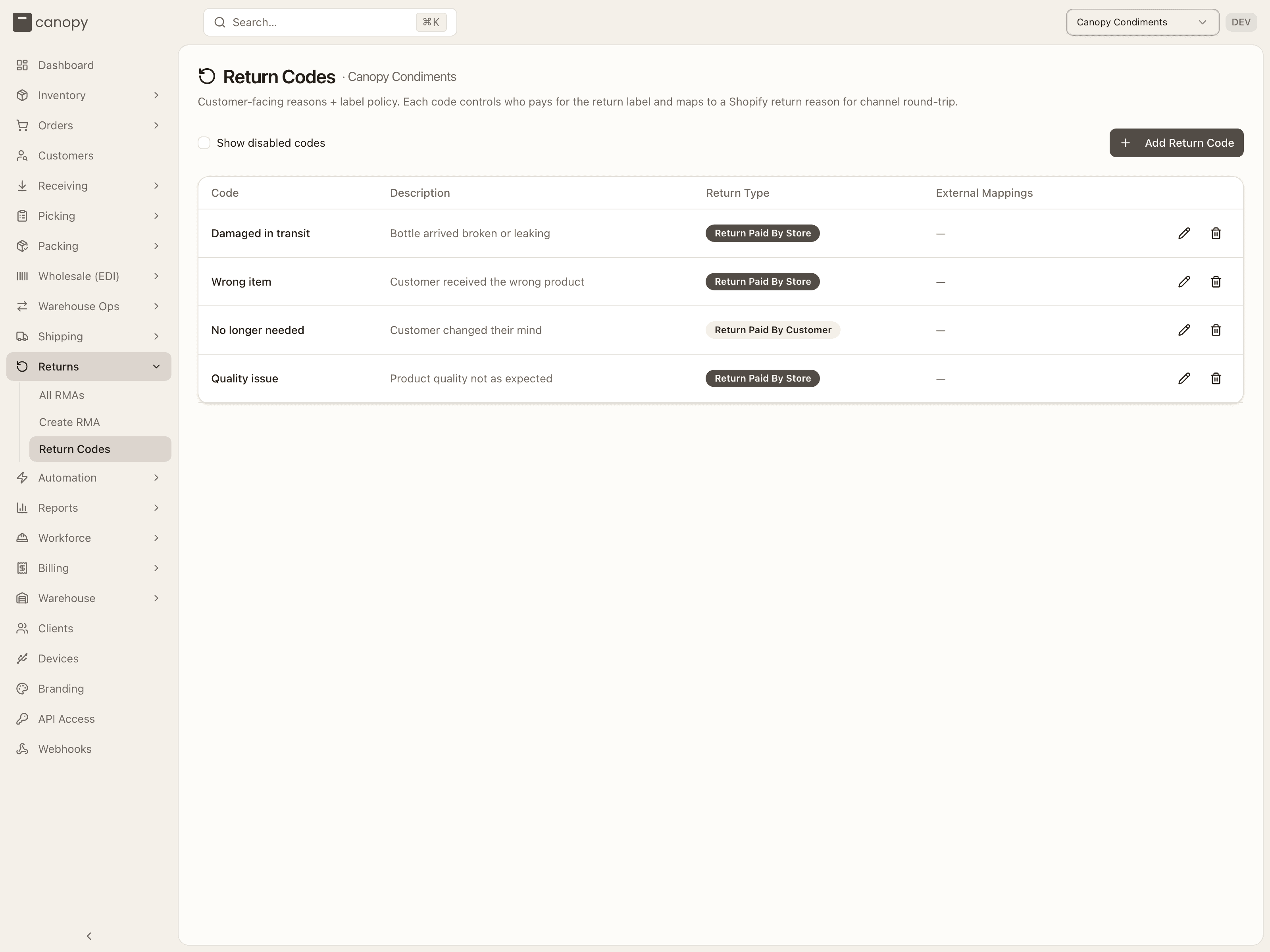Click the Automation lightning icon
The width and height of the screenshot is (1270, 952).
tap(22, 478)
